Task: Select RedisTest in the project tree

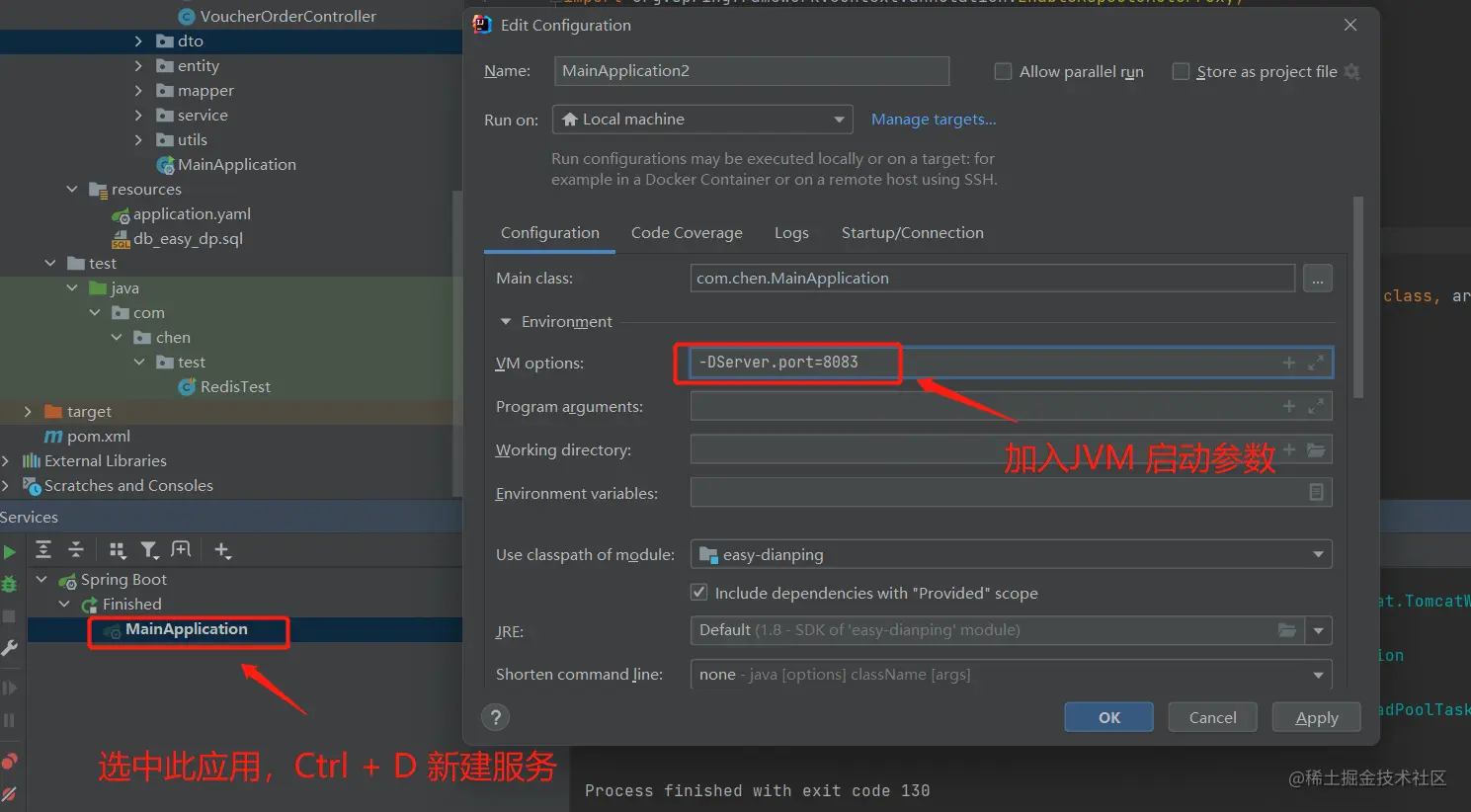Action: (x=235, y=387)
